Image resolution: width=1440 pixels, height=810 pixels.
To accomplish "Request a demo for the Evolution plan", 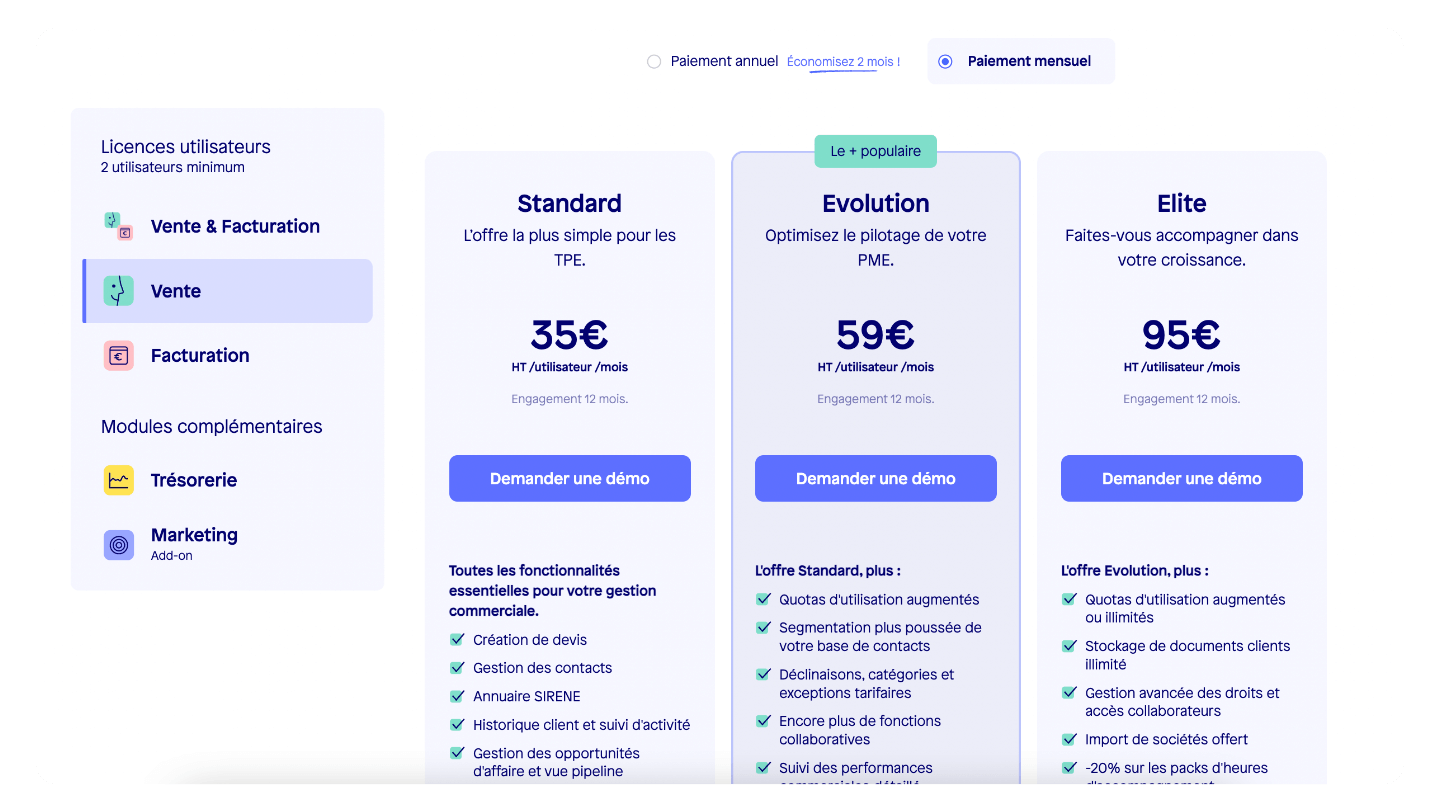I will (x=876, y=478).
